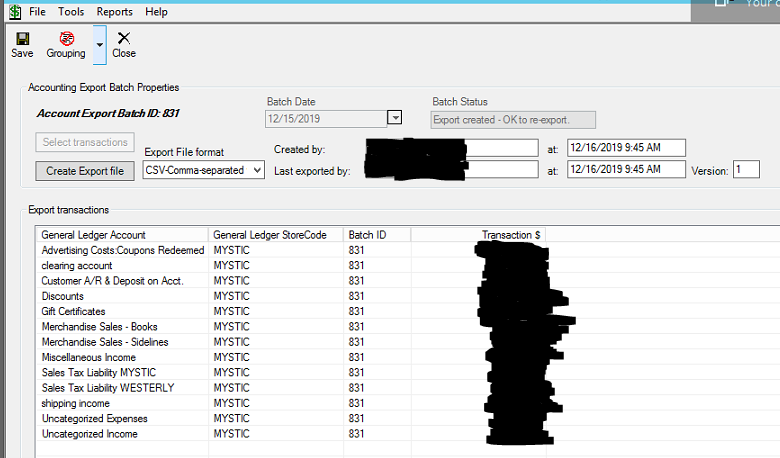This screenshot has height=458, width=780.
Task: Click the Last exported at timestamp field
Action: (626, 169)
